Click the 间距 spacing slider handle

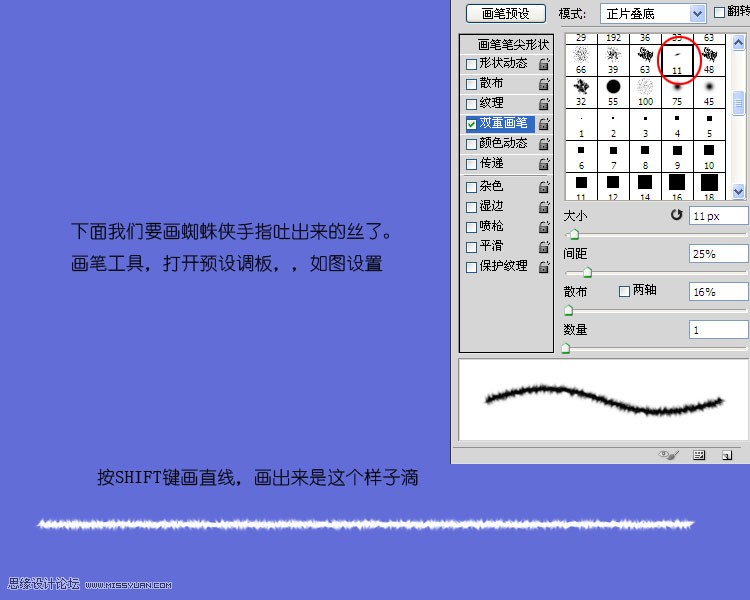click(x=588, y=273)
